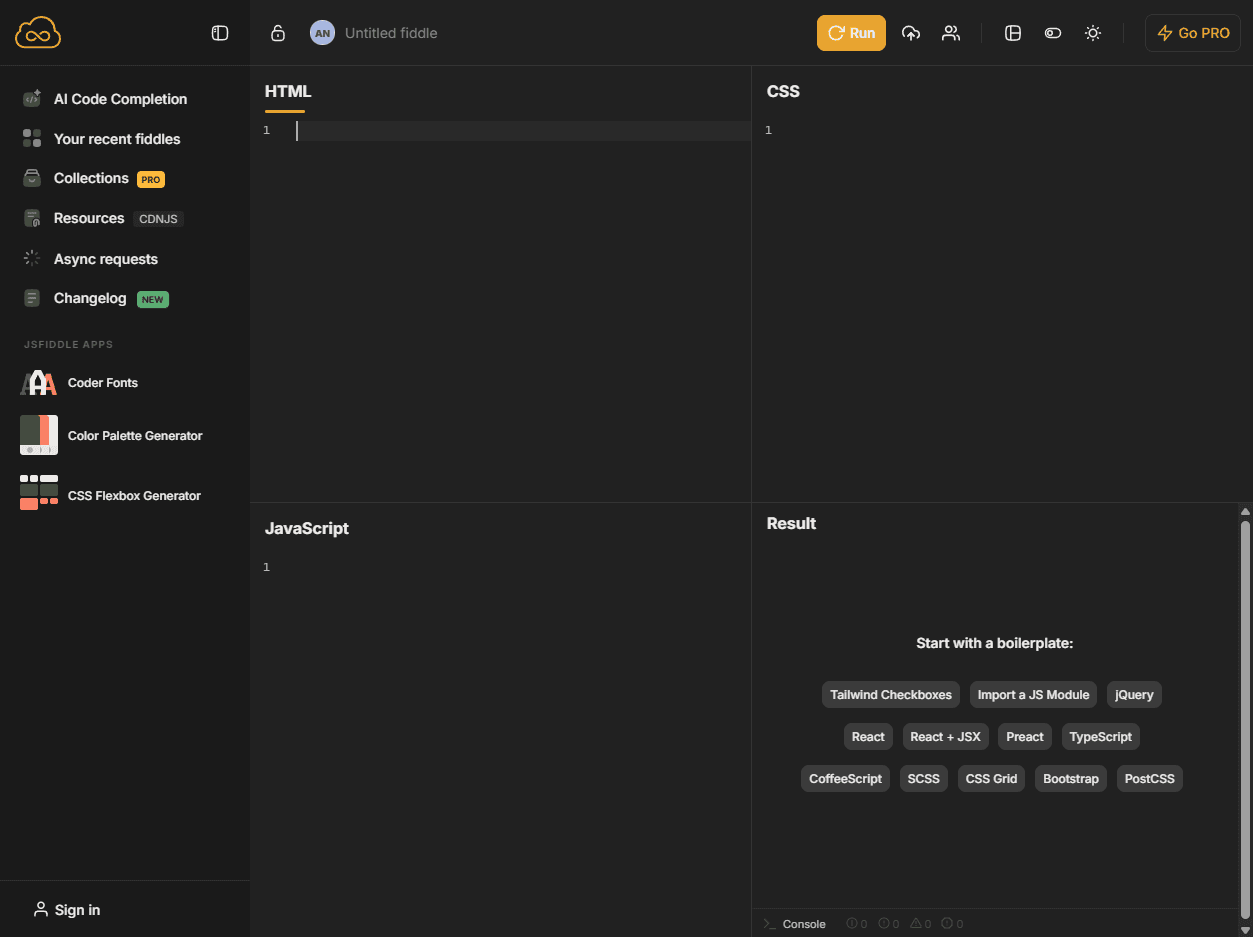Screen dimensions: 1253x937
Task: Choose the React boilerplate
Action: (x=868, y=737)
